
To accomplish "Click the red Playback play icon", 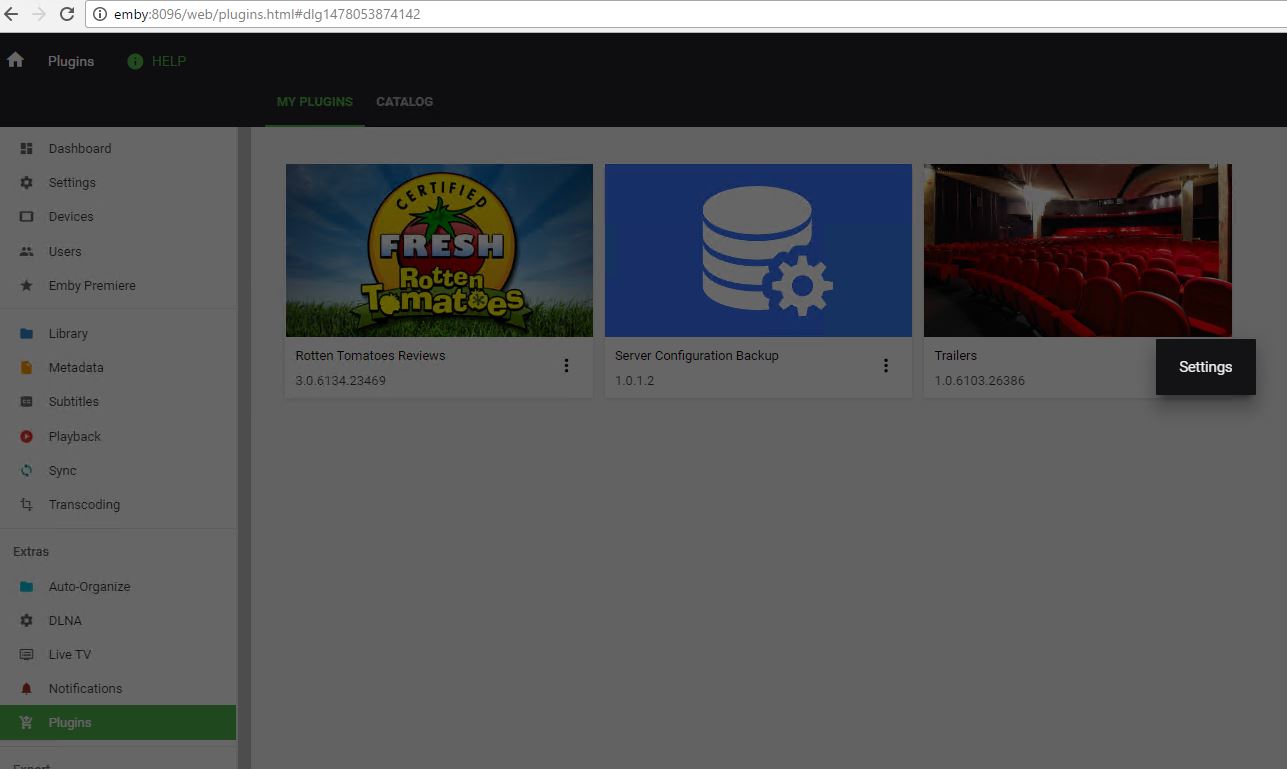I will click(27, 437).
